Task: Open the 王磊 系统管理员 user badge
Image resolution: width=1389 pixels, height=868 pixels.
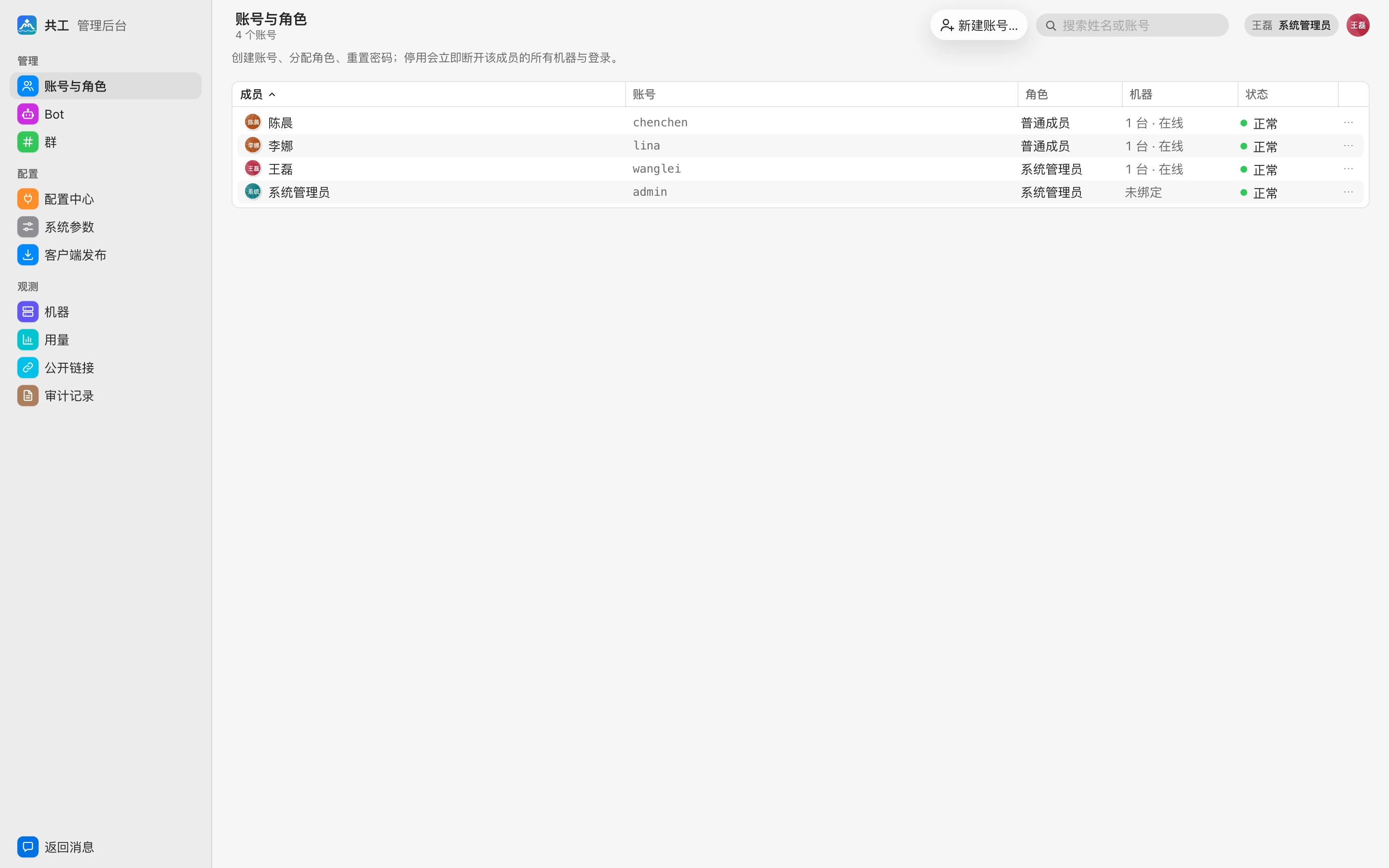Action: point(1291,25)
